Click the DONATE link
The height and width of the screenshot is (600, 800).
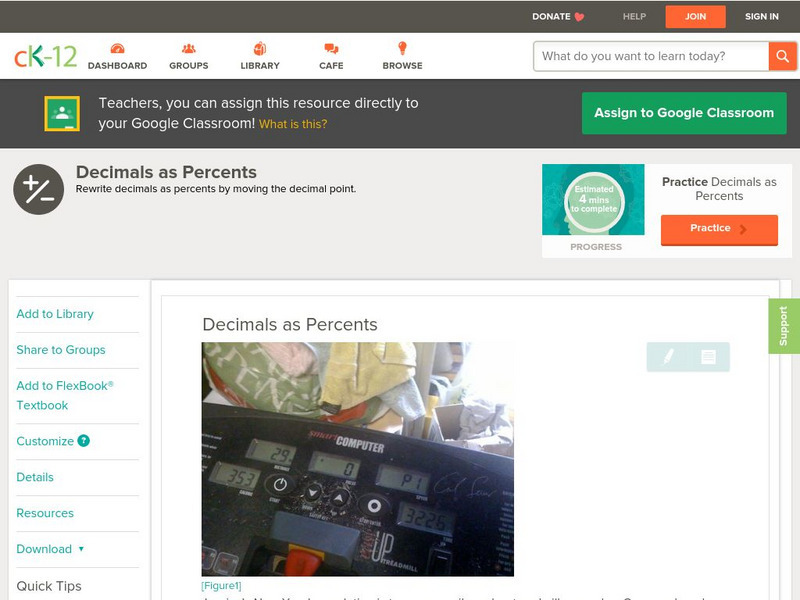pos(551,17)
